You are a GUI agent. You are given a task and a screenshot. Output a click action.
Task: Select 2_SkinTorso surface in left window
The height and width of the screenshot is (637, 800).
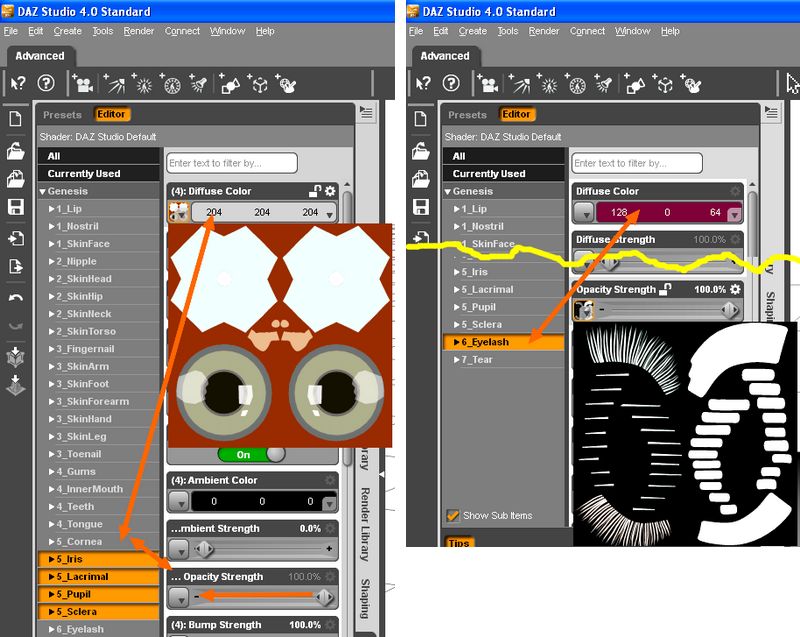pyautogui.click(x=99, y=332)
